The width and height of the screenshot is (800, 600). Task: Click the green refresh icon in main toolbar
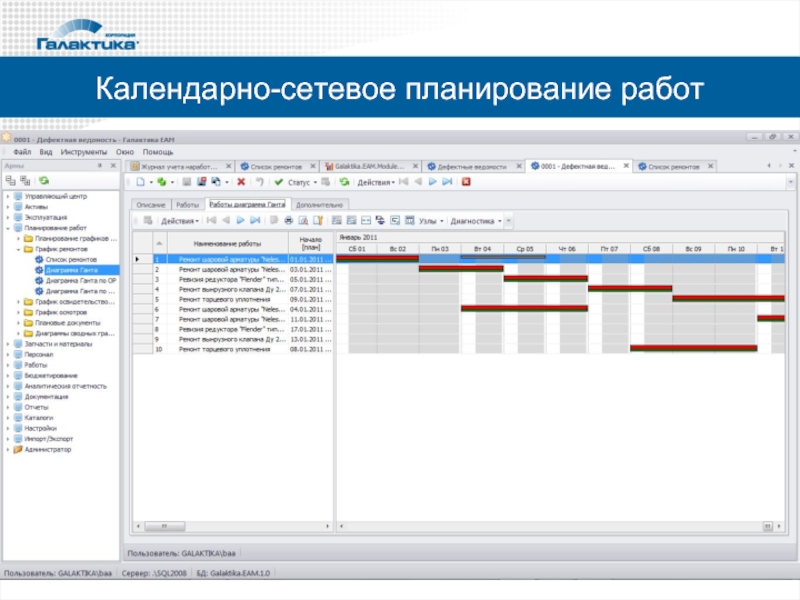344,182
